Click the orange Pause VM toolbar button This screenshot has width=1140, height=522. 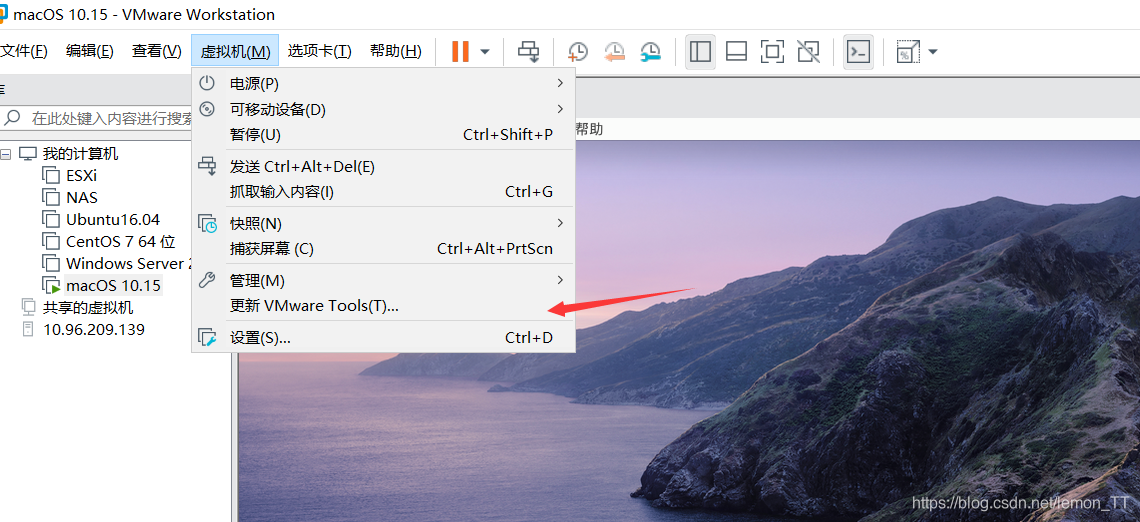pyautogui.click(x=460, y=52)
